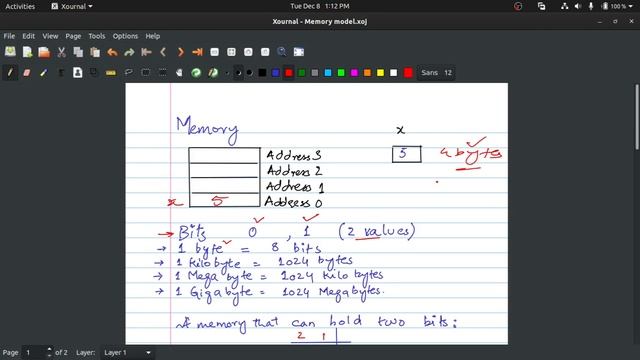Choose the medium pen thickness
Screen dimensions: 640x360
coord(238,73)
